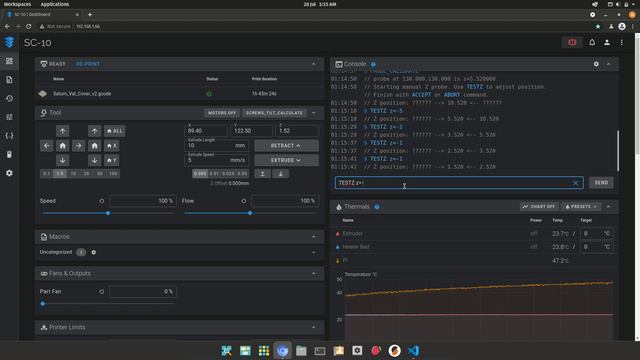Lower Z offset with the down icon
The image size is (640, 360).
pyautogui.click(x=280, y=174)
